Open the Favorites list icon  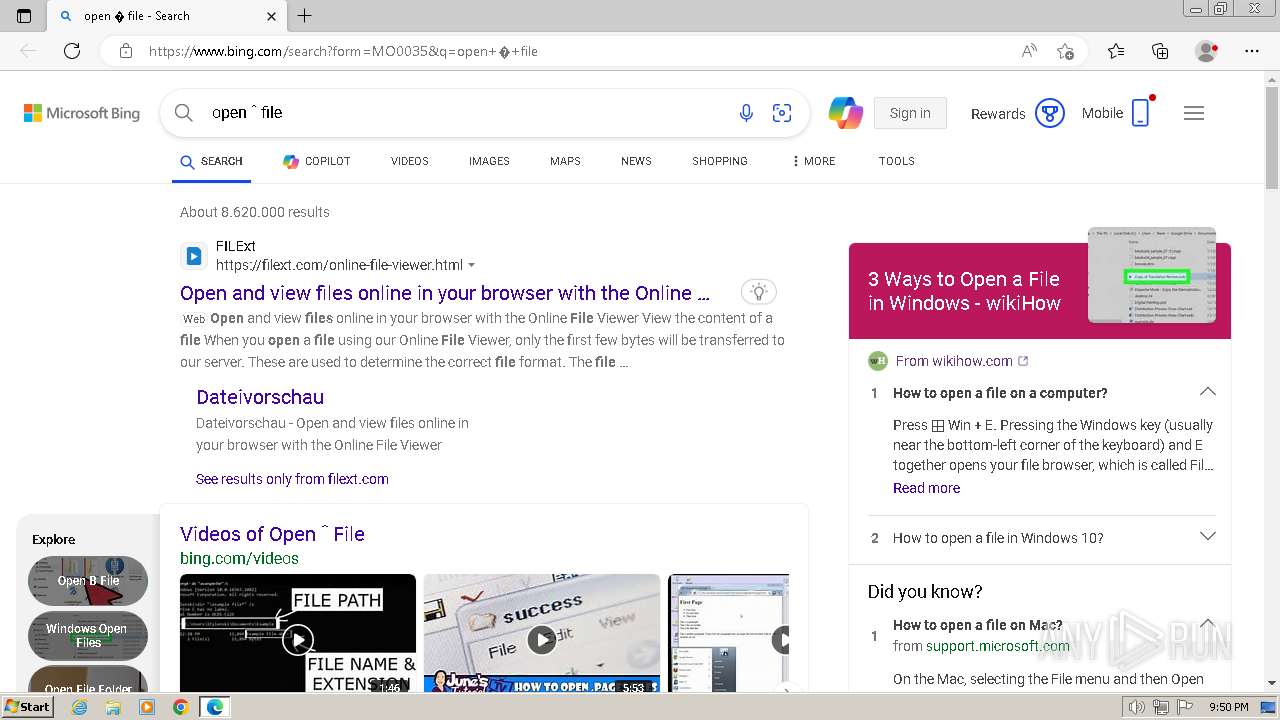point(1116,51)
